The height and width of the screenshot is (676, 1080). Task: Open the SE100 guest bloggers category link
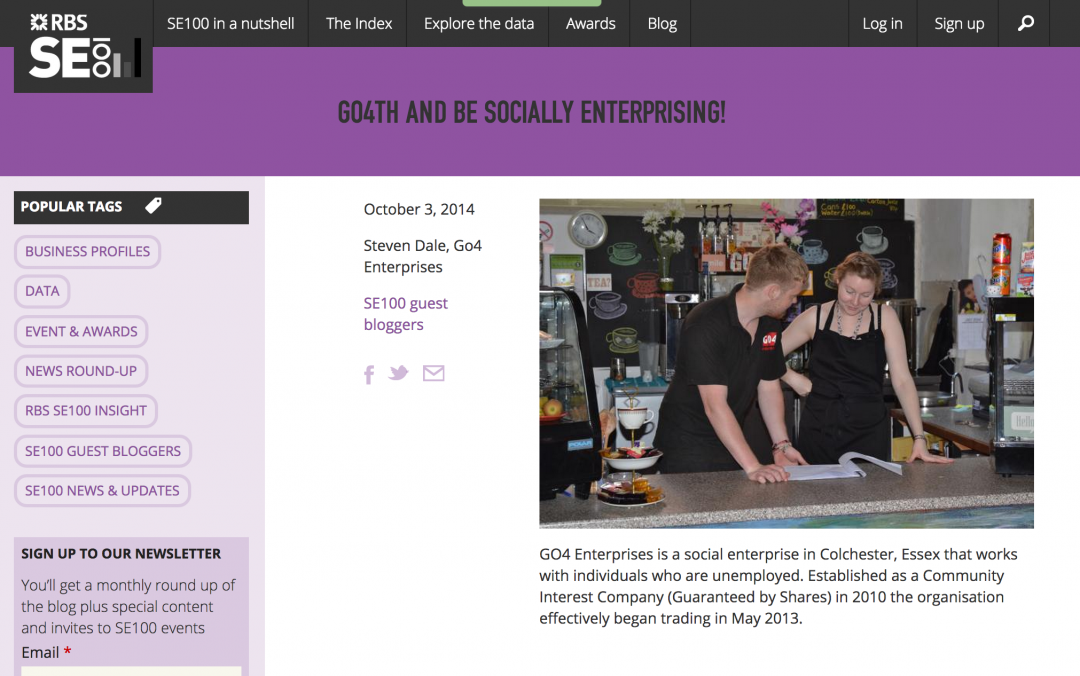(406, 314)
